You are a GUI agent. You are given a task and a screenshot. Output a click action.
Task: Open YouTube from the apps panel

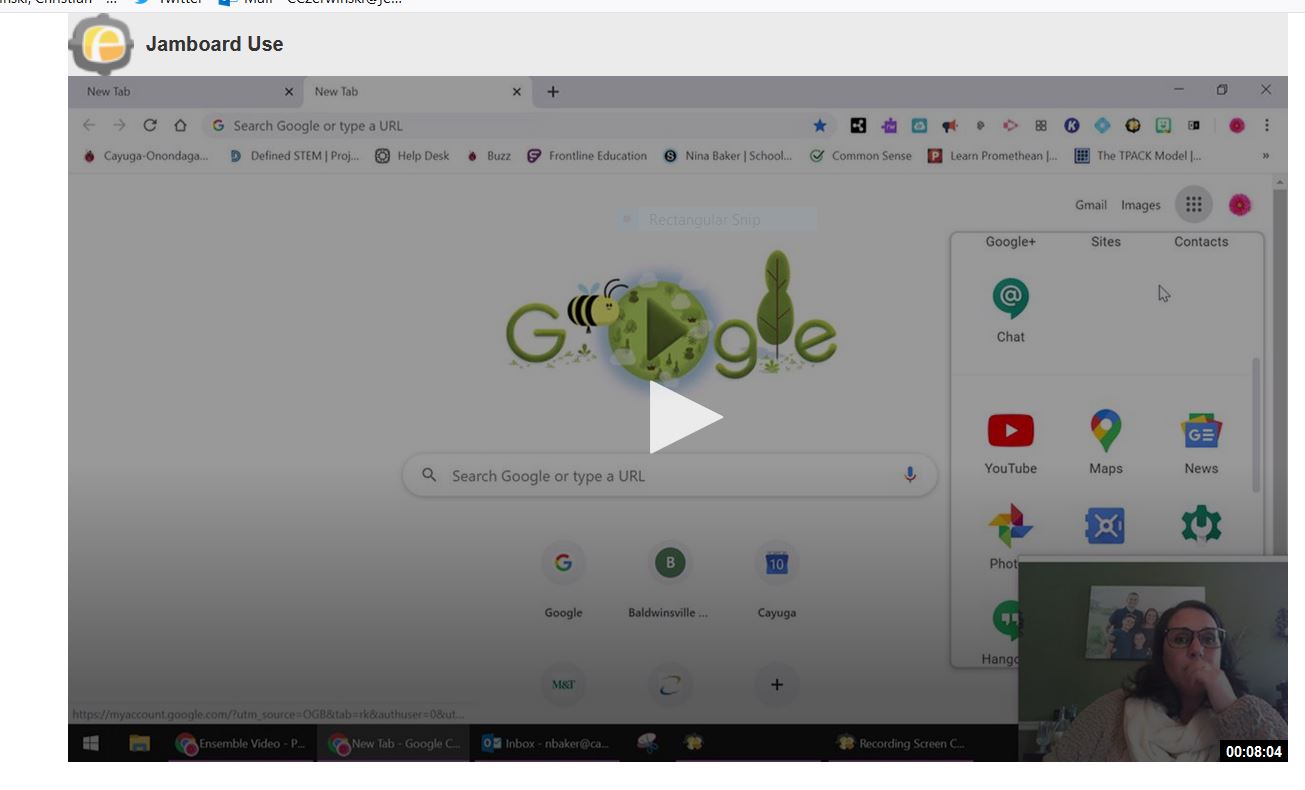pos(1010,442)
